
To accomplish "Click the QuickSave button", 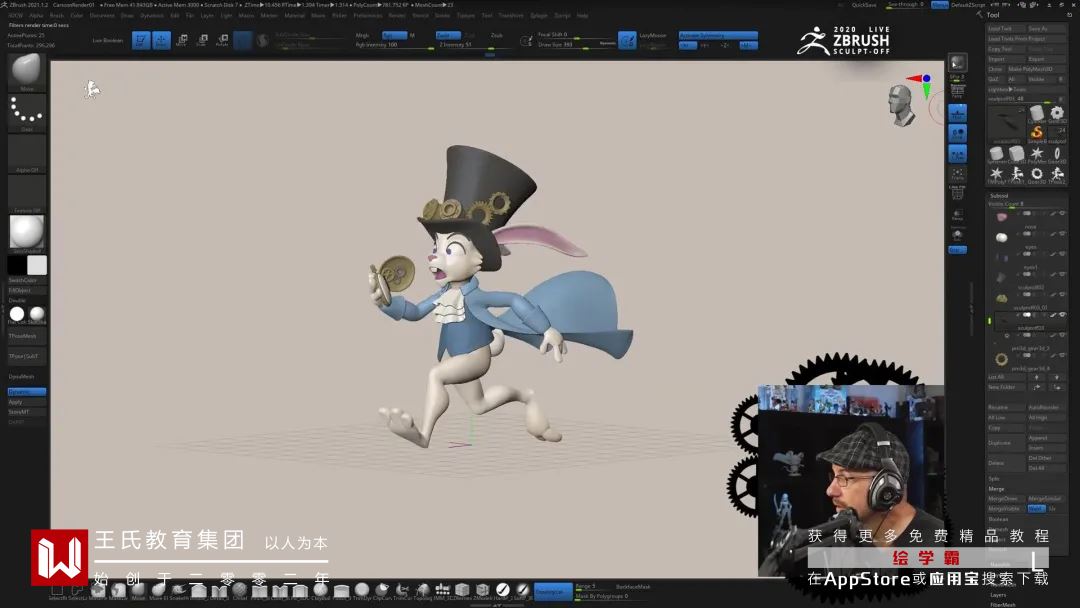I will pyautogui.click(x=864, y=5).
